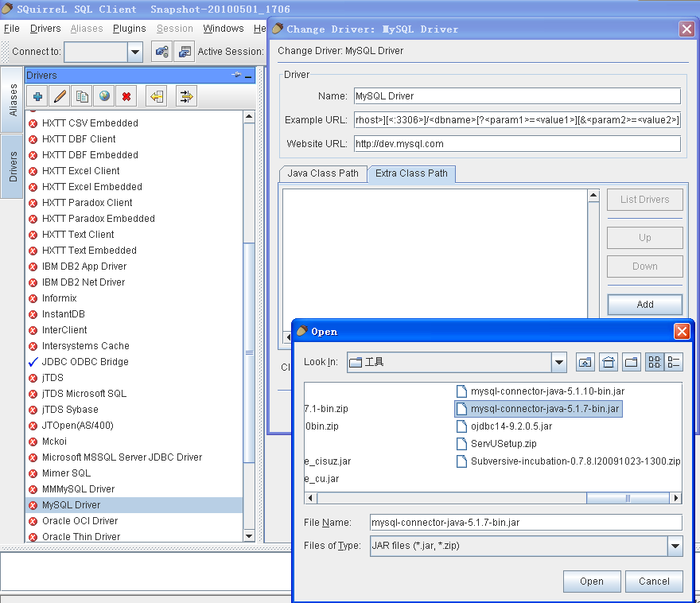The image size is (700, 603).
Task: Click the Open button in file dialog
Action: 592,582
